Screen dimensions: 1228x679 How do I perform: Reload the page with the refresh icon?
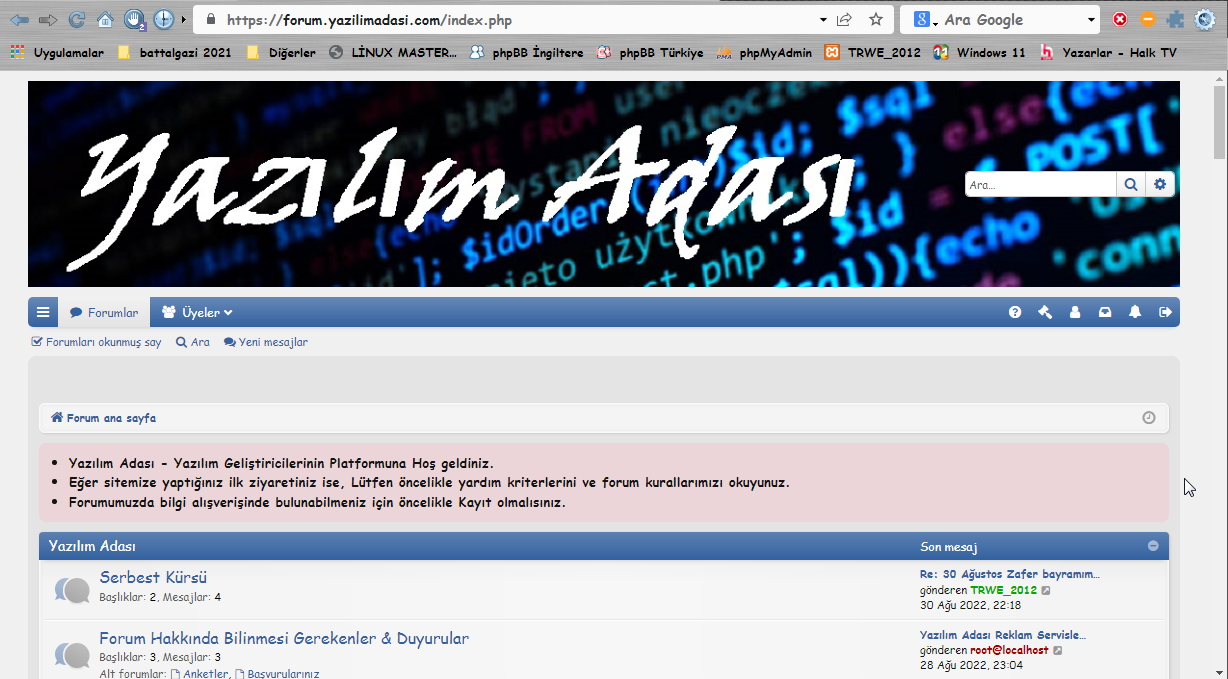point(76,19)
